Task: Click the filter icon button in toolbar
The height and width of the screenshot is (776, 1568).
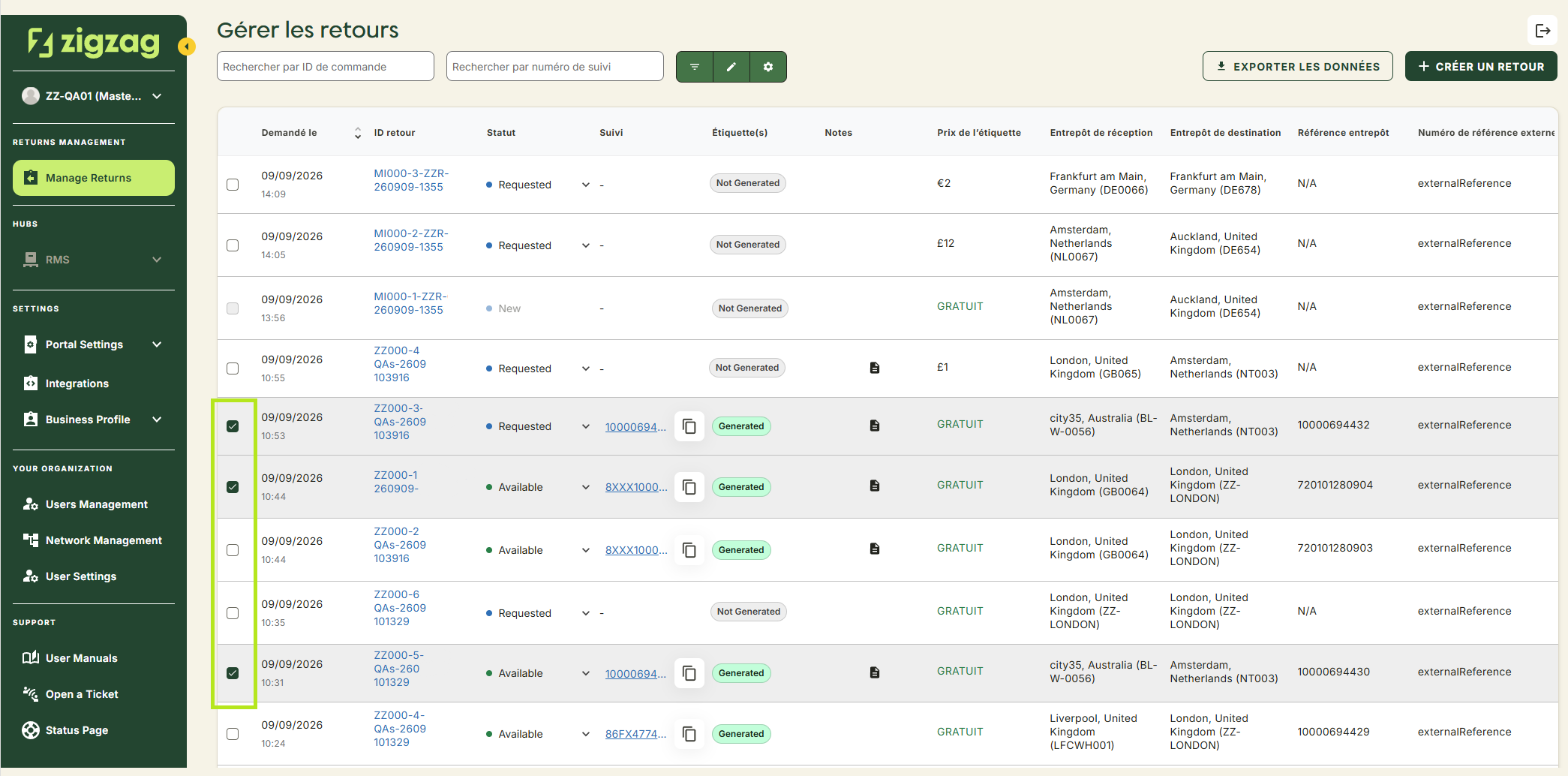Action: [x=694, y=67]
